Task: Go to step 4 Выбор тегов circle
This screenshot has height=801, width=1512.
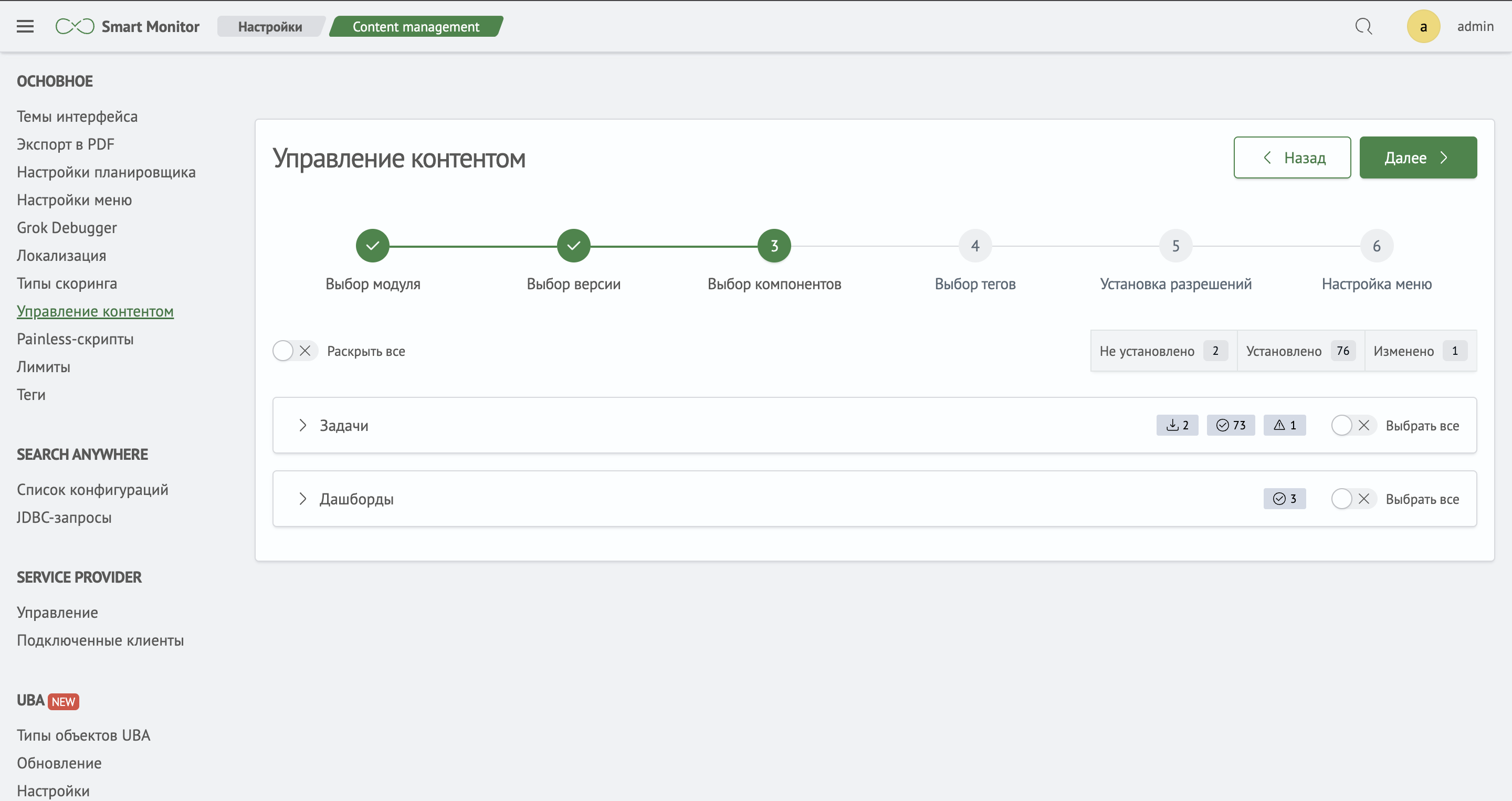Action: click(x=975, y=246)
